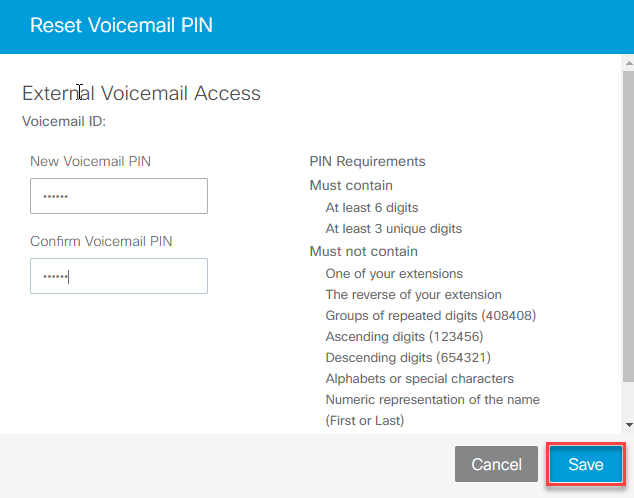
Task: Click the PIN Requirements heading
Action: [x=367, y=161]
